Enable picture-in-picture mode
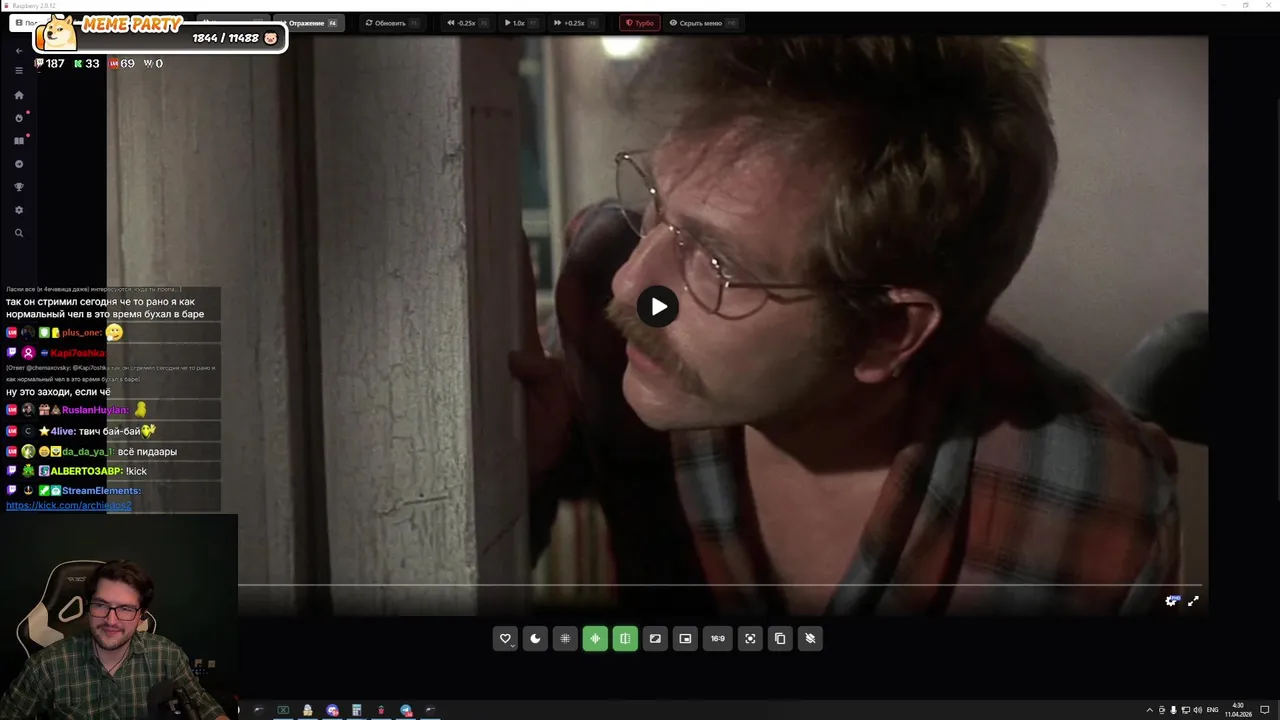1280x720 pixels. (x=685, y=638)
